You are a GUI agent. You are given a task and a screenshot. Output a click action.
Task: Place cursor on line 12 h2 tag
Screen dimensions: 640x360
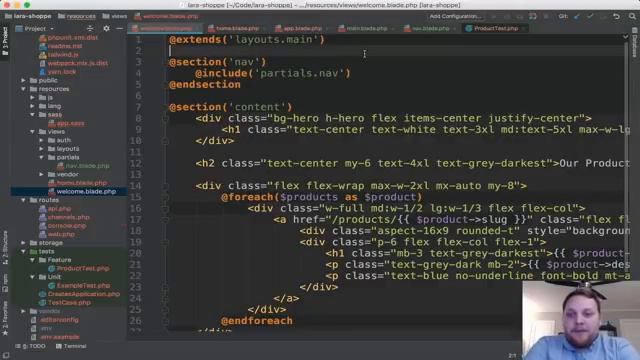tap(205, 164)
